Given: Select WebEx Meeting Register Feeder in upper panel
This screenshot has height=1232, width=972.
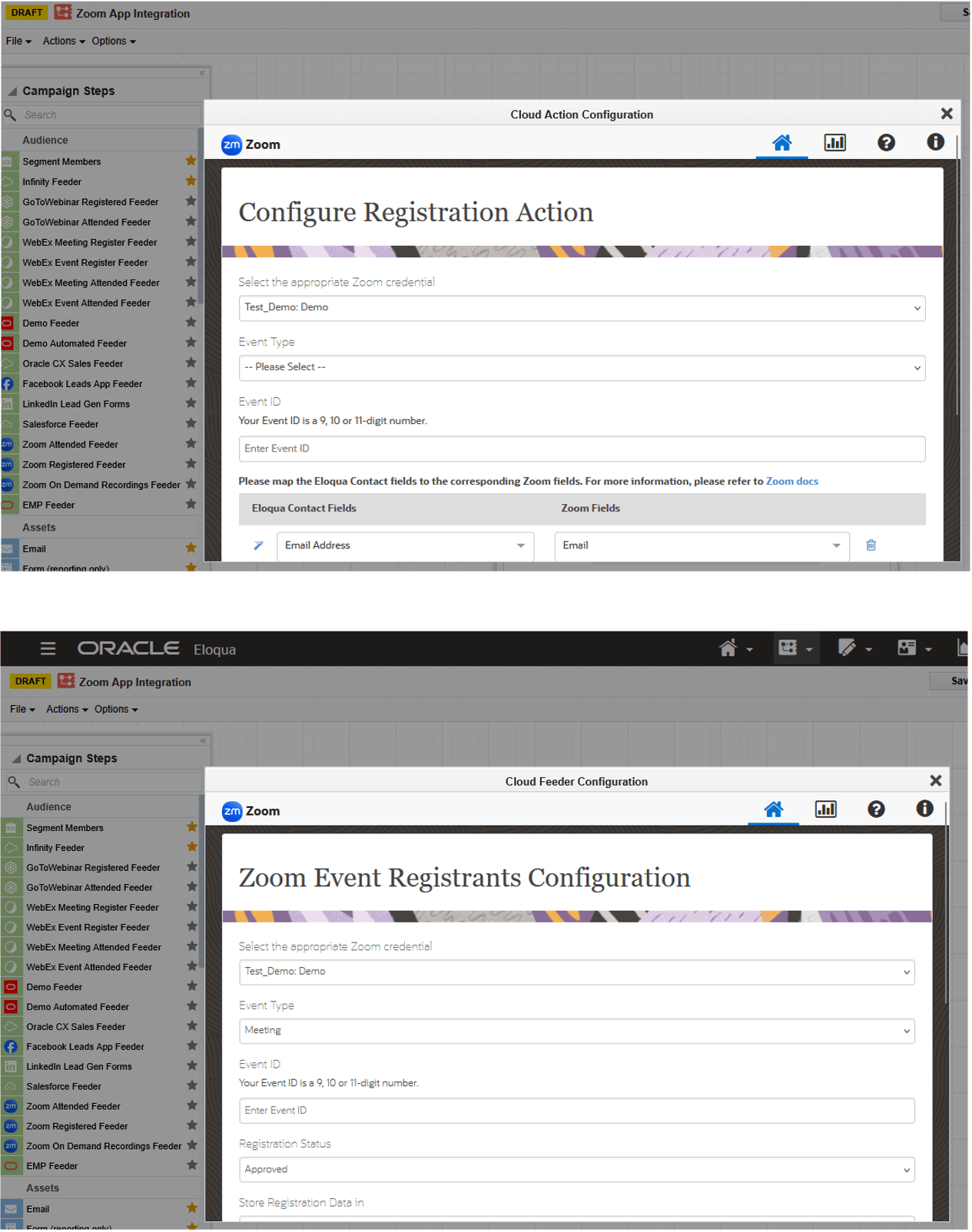Looking at the screenshot, I should click(x=90, y=243).
